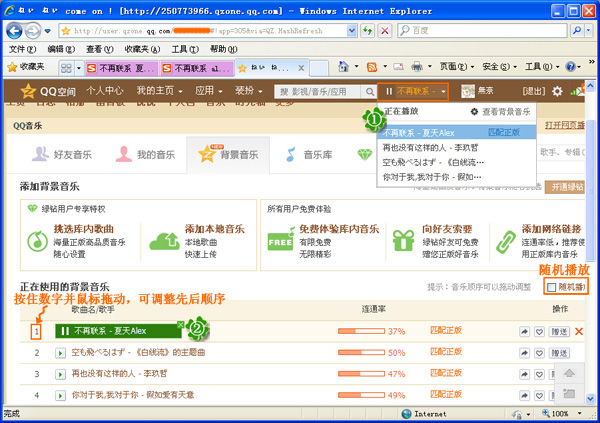Share the 空も飛べるはず song with the arrow icon
Viewport: 600px width, 423px height.
524,353
